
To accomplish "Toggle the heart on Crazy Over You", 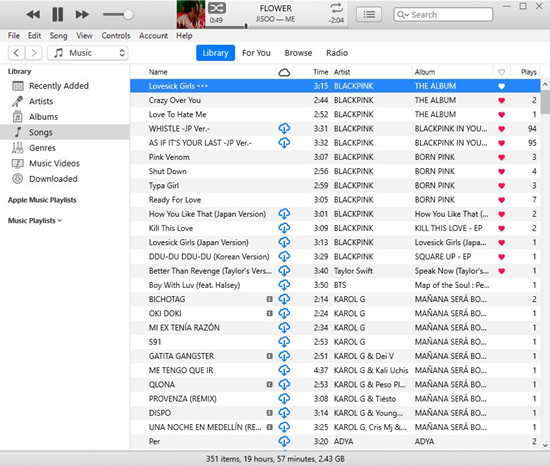I will point(502,101).
